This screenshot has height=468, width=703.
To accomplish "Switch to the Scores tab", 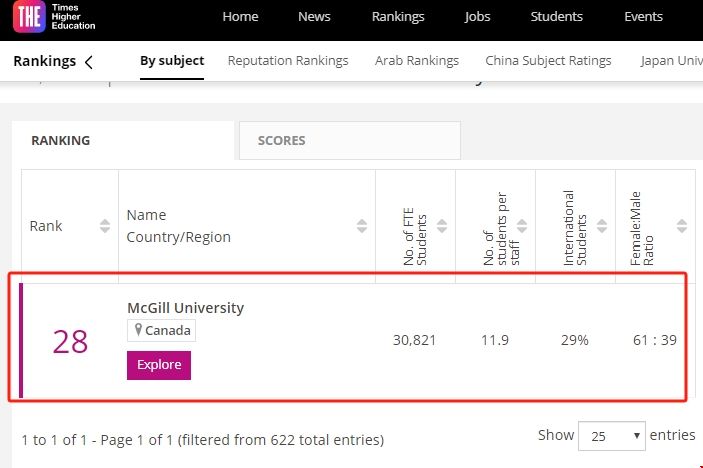I will (x=282, y=141).
